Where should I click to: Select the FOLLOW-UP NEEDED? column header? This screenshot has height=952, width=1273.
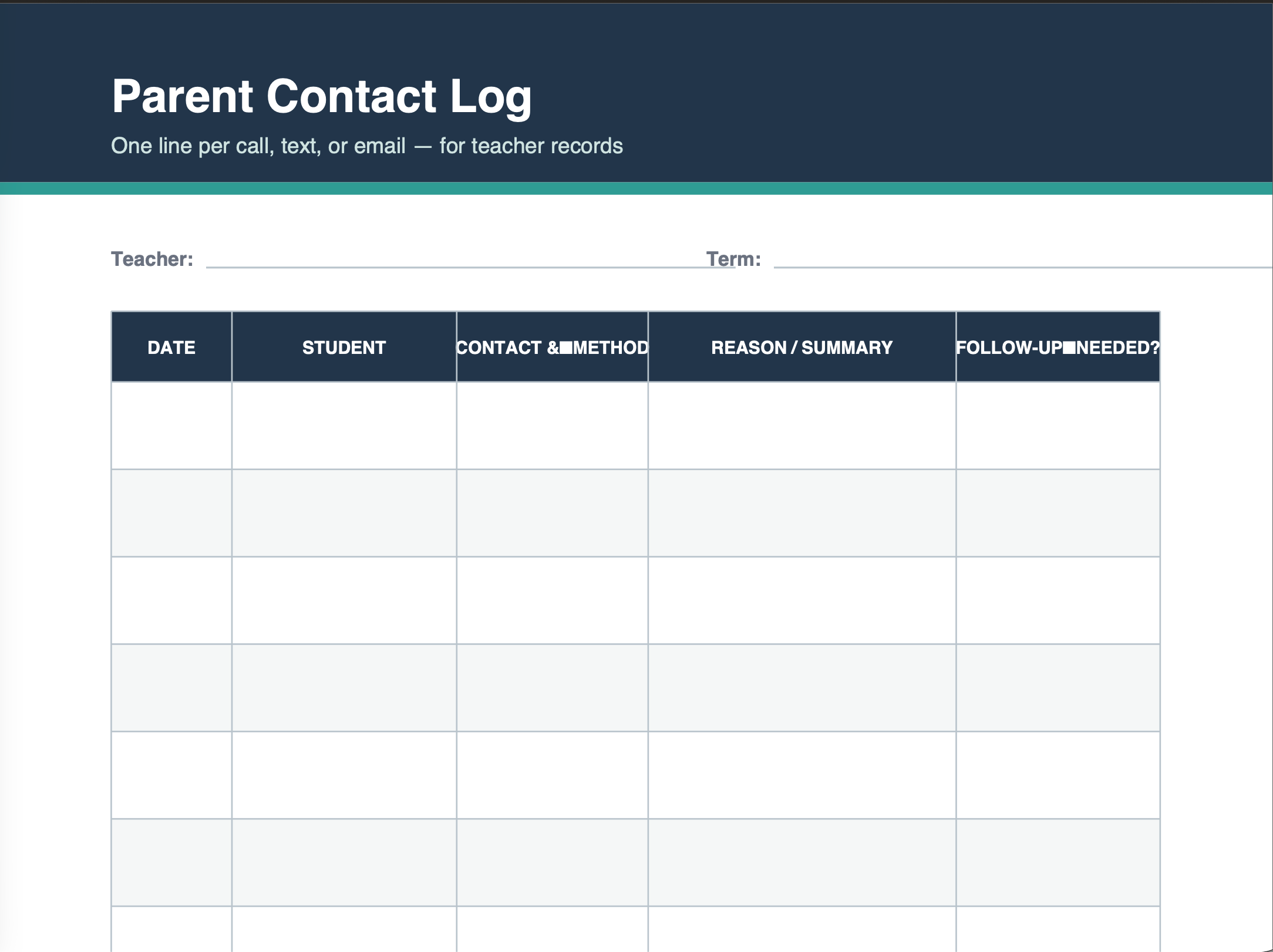coord(1058,347)
